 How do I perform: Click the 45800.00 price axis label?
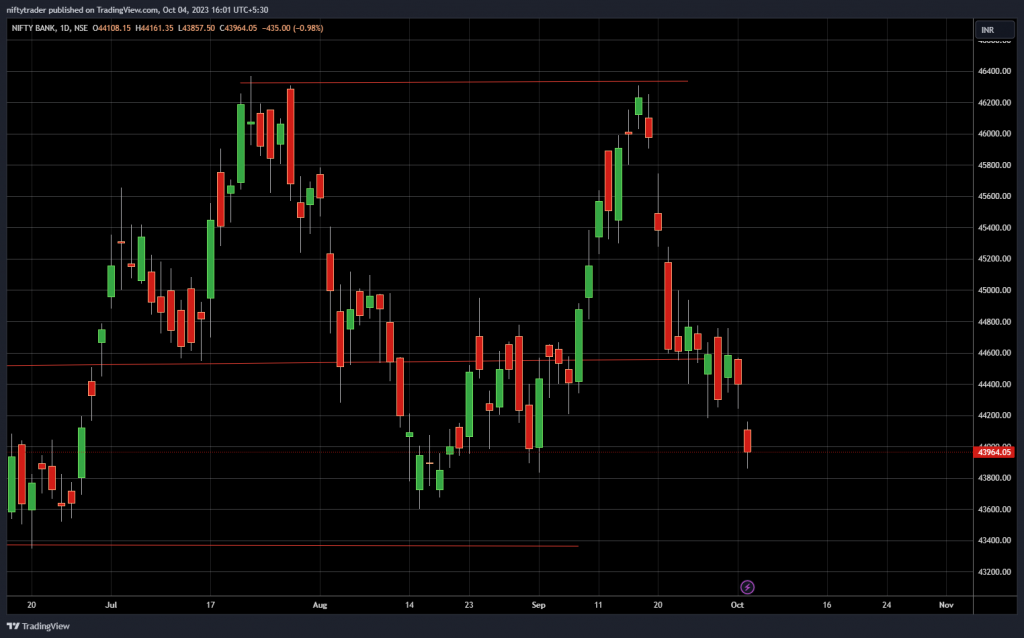[x=994, y=165]
